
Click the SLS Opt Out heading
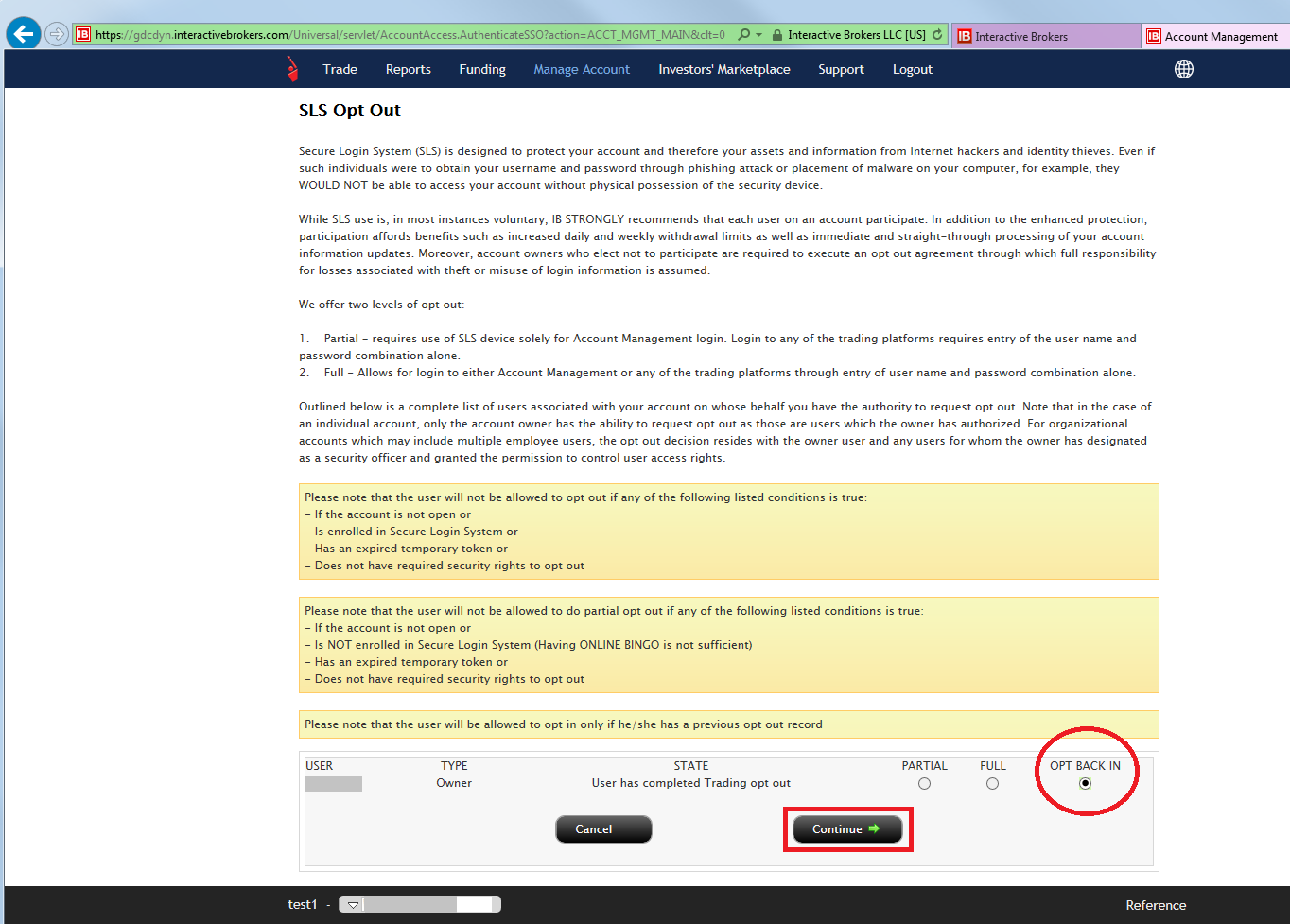(350, 111)
